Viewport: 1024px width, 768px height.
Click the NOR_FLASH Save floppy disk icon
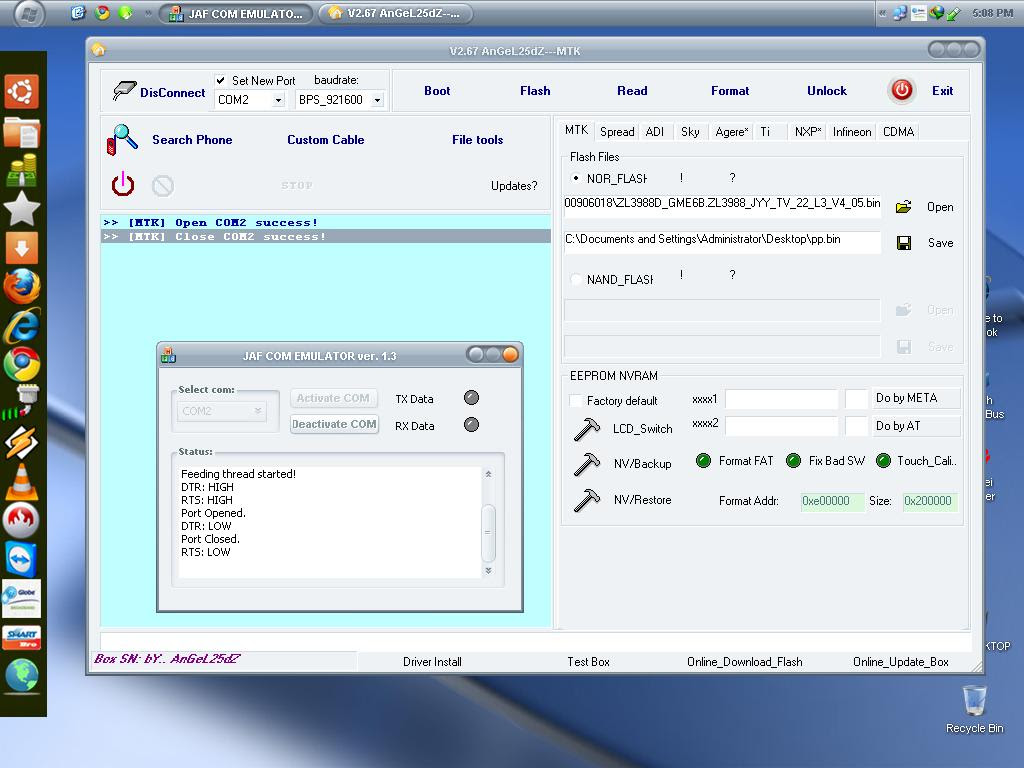[904, 243]
